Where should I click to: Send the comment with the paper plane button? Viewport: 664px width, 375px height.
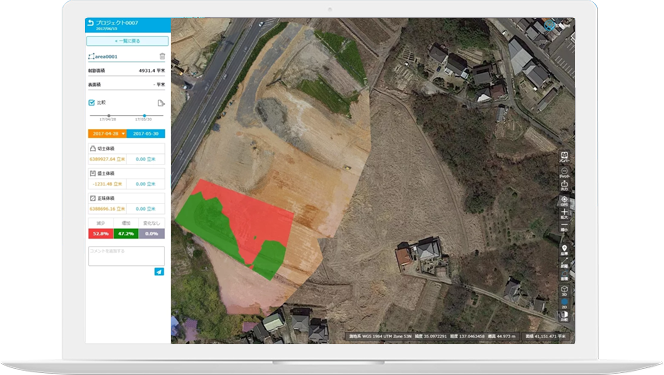click(159, 272)
